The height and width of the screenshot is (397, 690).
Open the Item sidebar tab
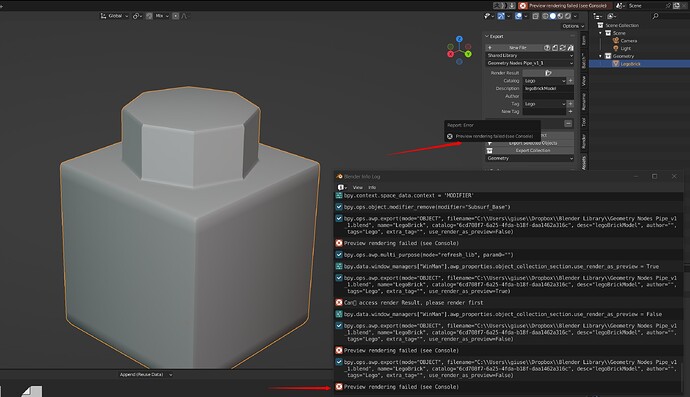point(584,40)
